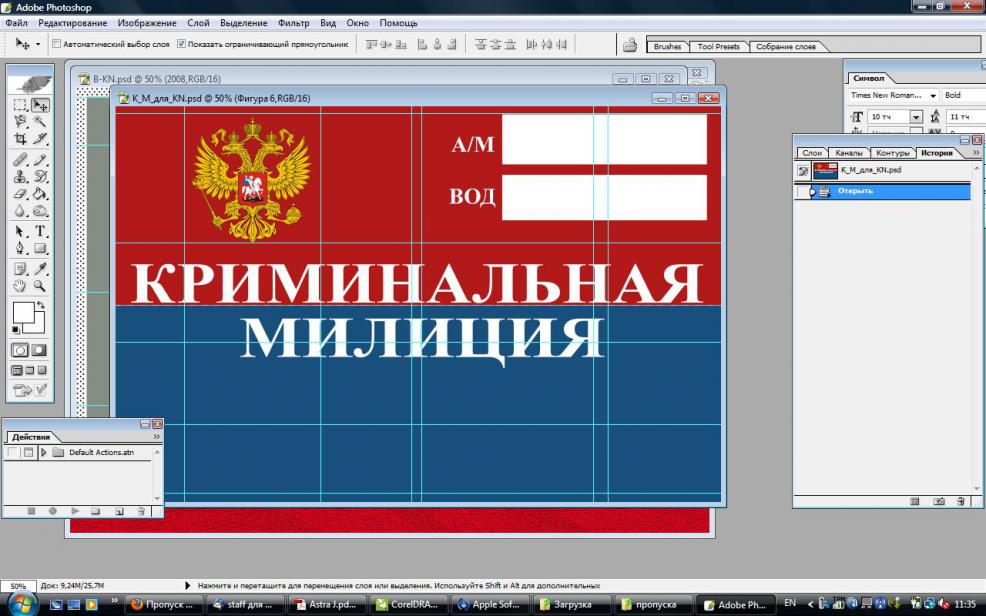Play the selected action
Image resolution: width=986 pixels, height=616 pixels.
[75, 512]
